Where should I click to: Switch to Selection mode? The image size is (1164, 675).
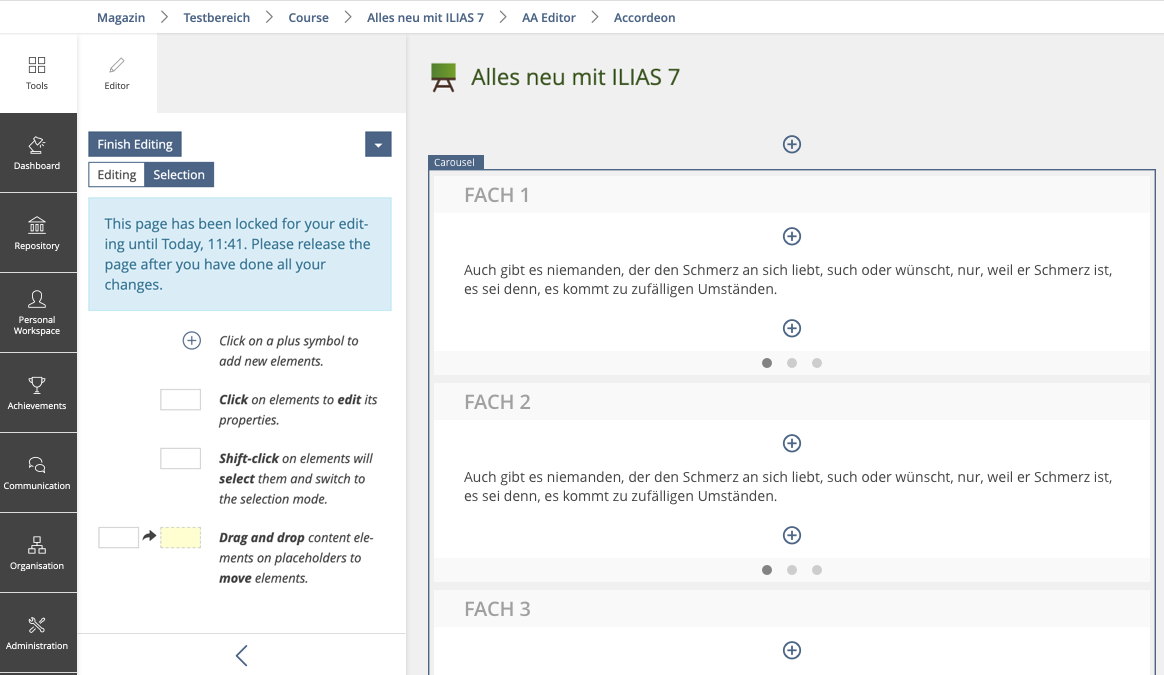pos(179,175)
